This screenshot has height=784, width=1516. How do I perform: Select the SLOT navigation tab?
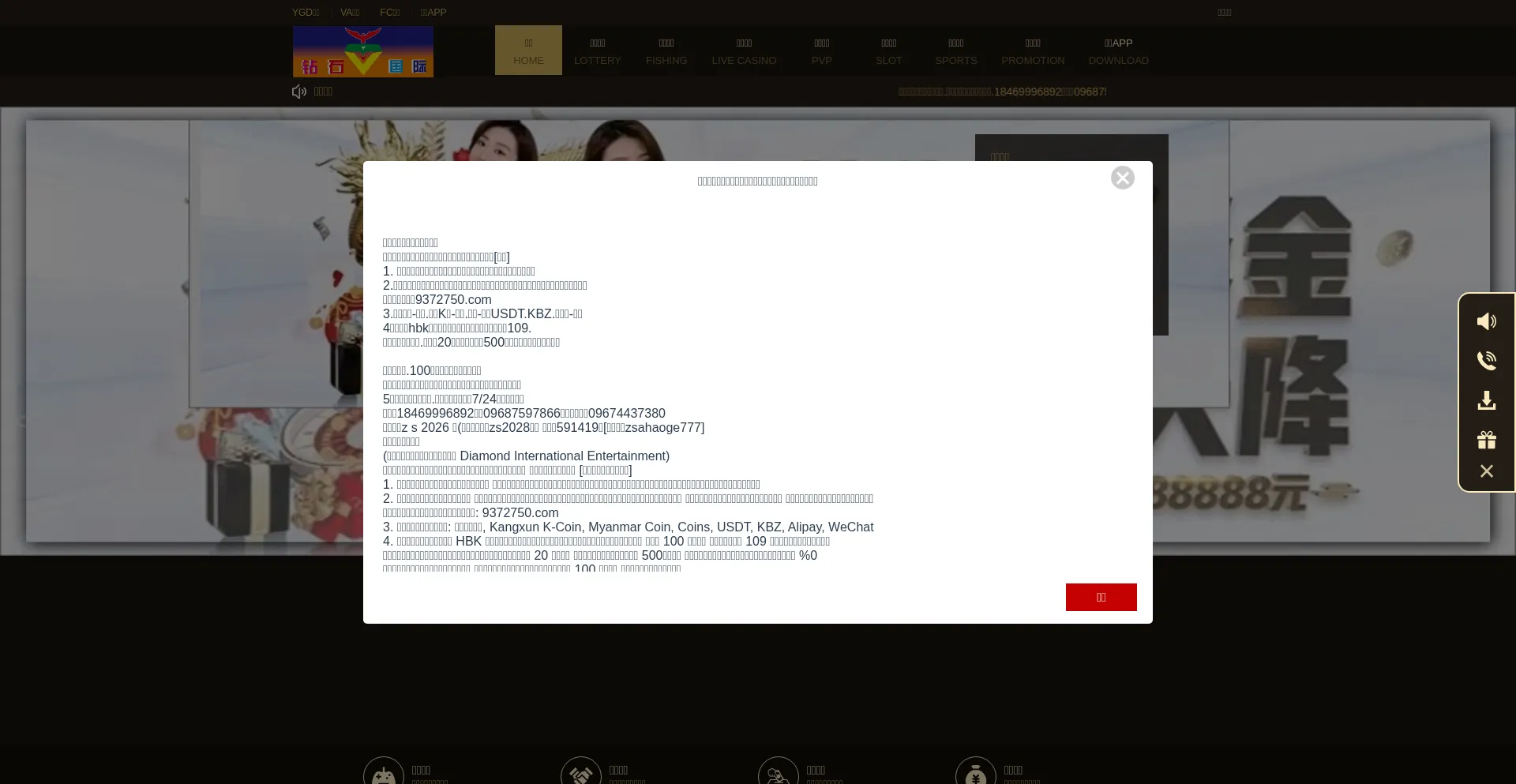(x=889, y=51)
